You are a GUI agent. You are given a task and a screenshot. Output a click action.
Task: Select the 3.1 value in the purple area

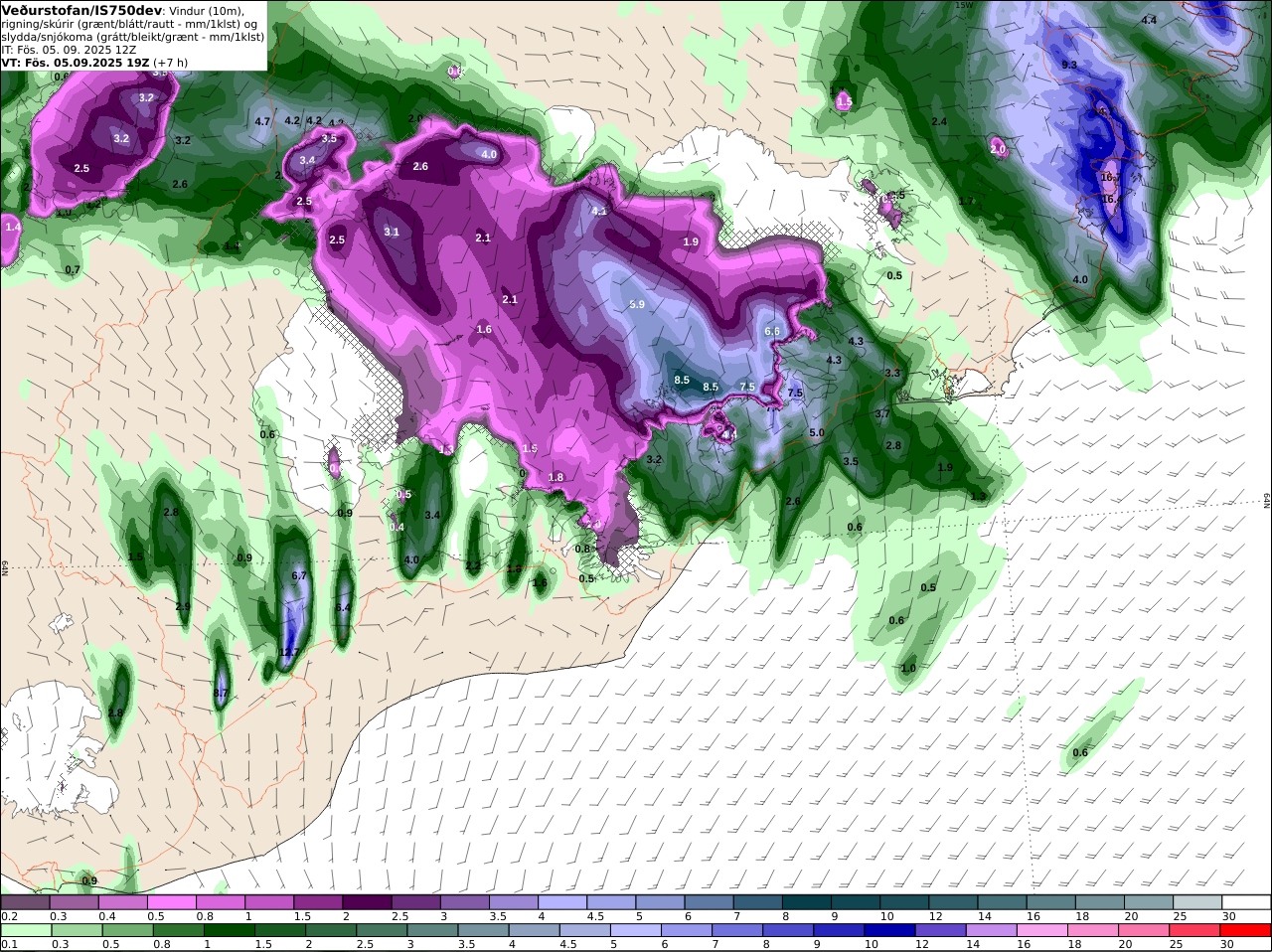[392, 232]
